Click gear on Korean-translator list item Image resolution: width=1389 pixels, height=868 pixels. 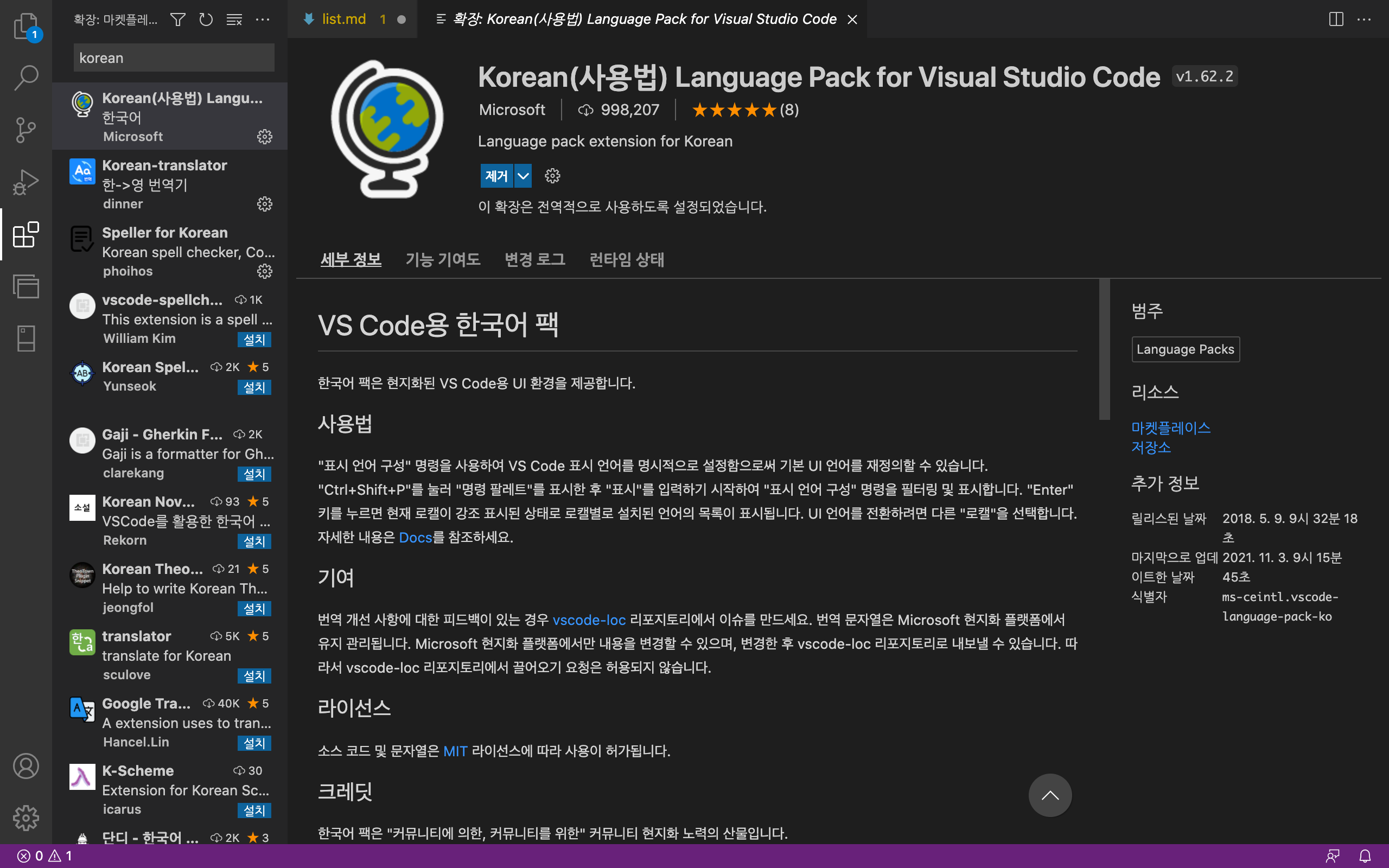[x=265, y=204]
